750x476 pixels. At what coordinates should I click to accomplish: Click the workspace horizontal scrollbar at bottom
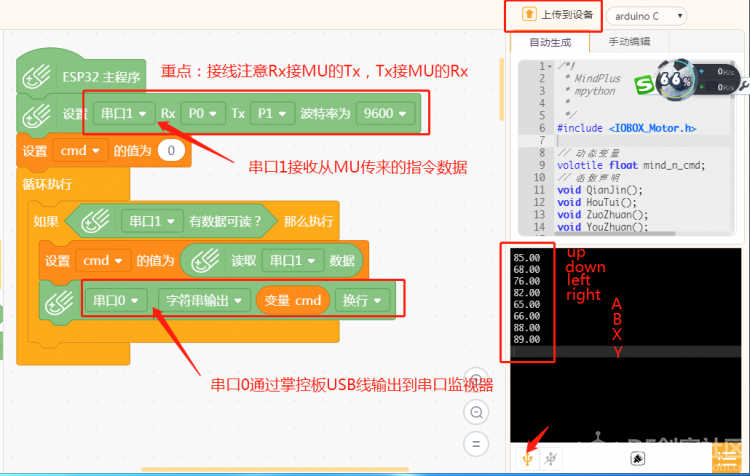click(275, 469)
